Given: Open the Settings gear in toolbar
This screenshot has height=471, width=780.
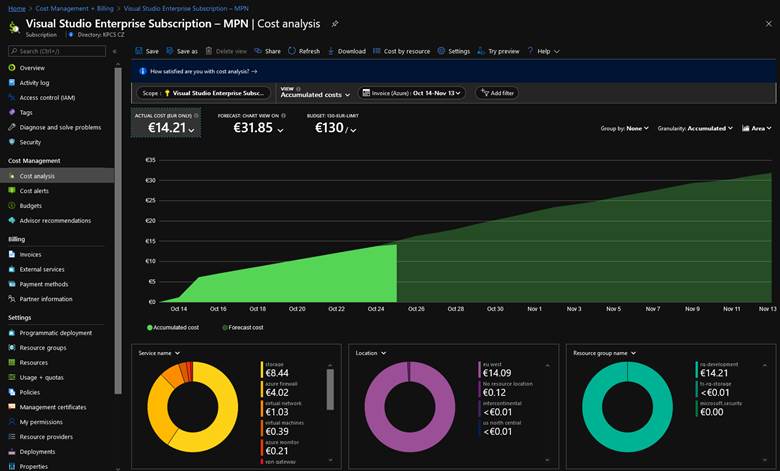Looking at the screenshot, I should click(441, 51).
